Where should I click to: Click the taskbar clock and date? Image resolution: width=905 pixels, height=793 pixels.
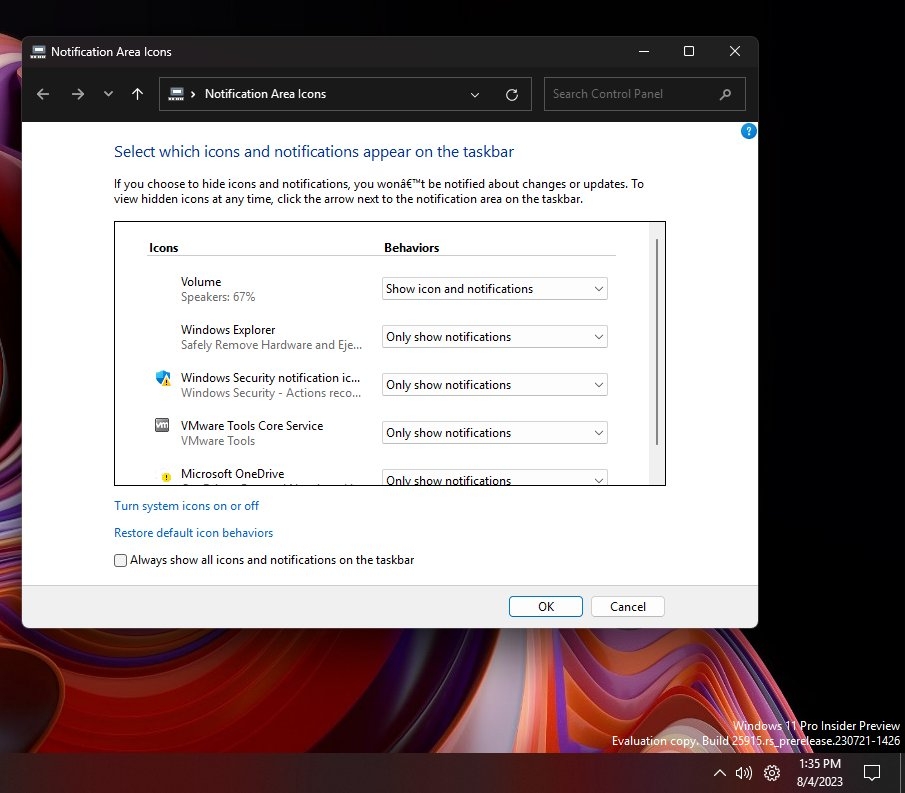point(820,773)
